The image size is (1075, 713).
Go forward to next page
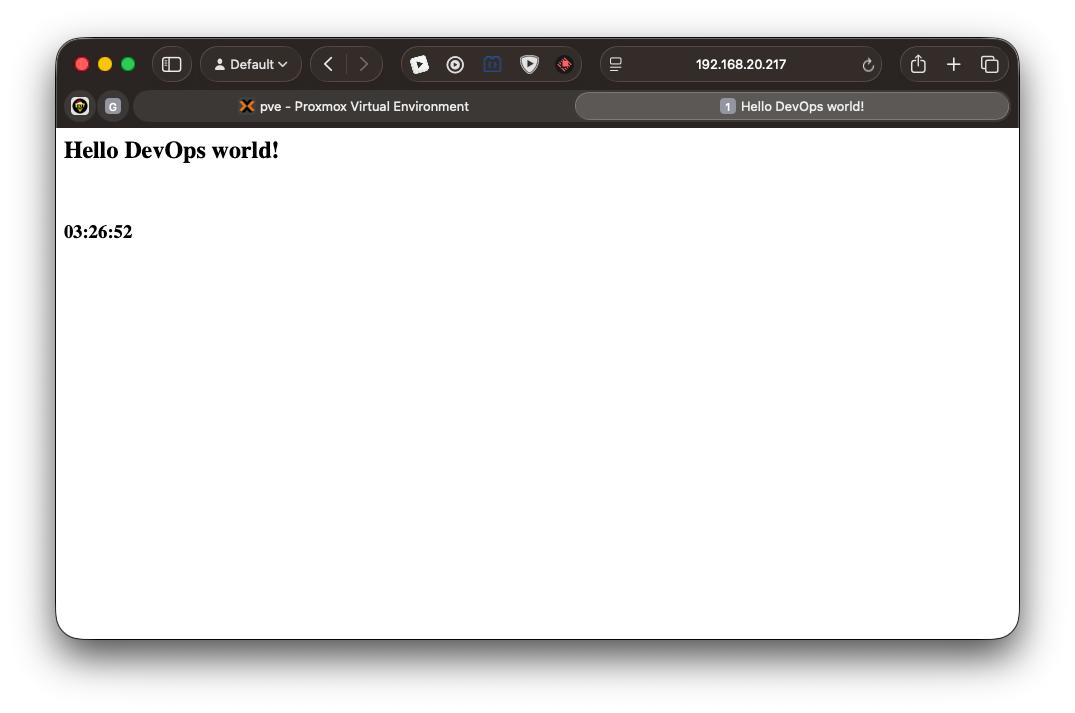(364, 64)
